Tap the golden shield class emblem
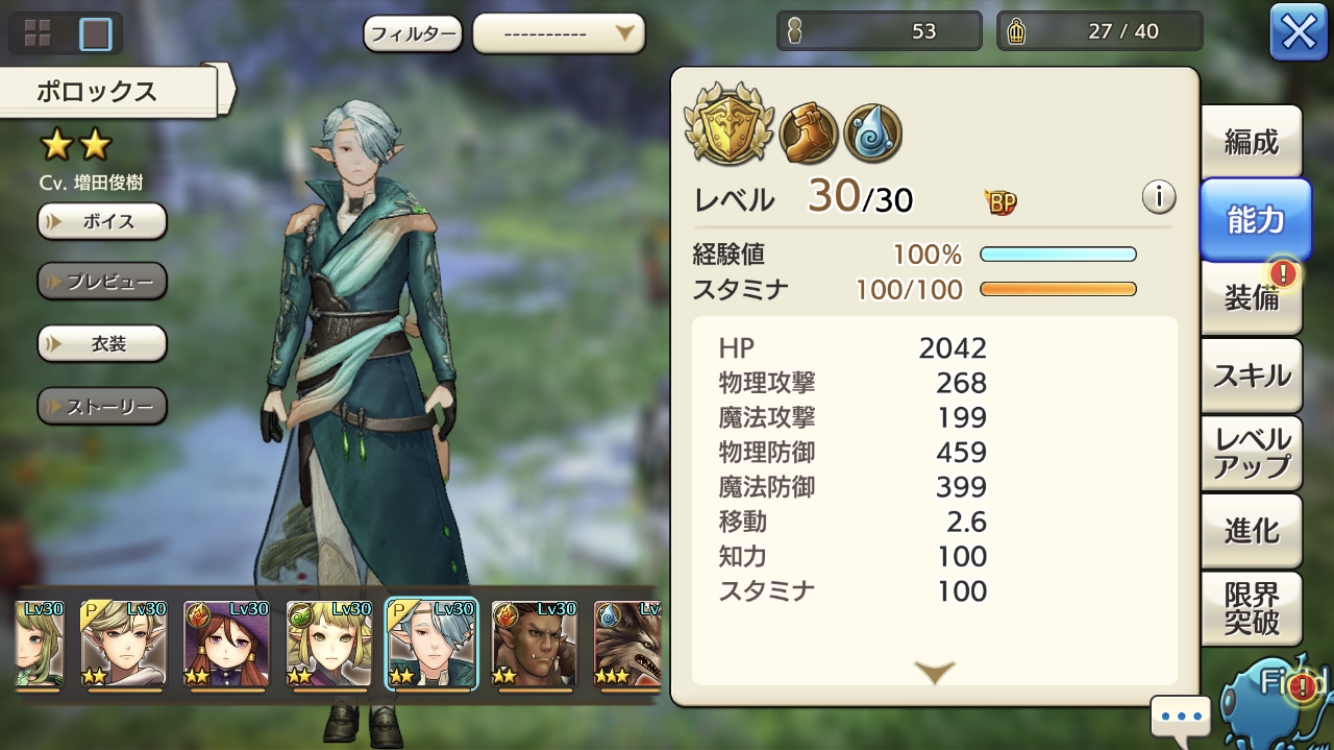1334x750 pixels. [729, 125]
